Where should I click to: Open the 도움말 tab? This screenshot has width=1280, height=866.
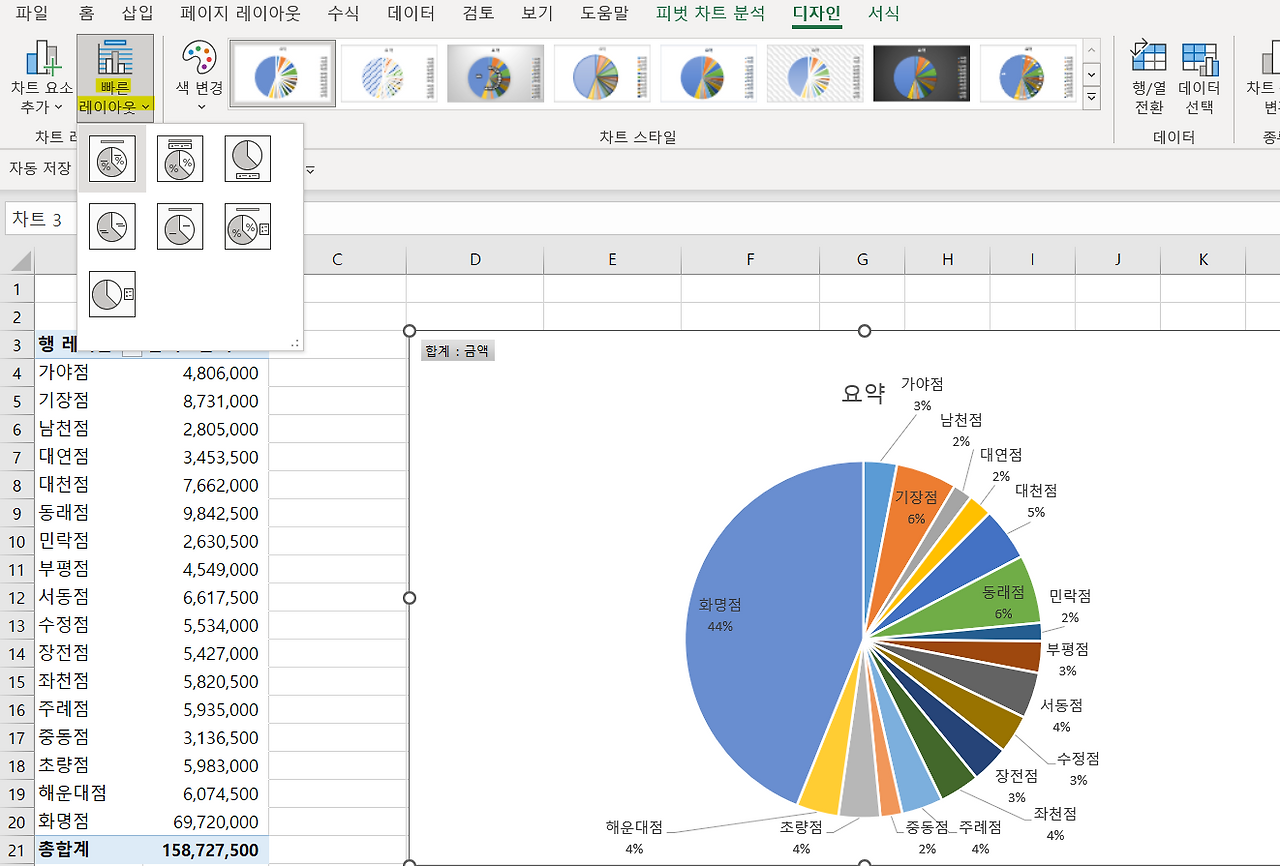(x=605, y=13)
